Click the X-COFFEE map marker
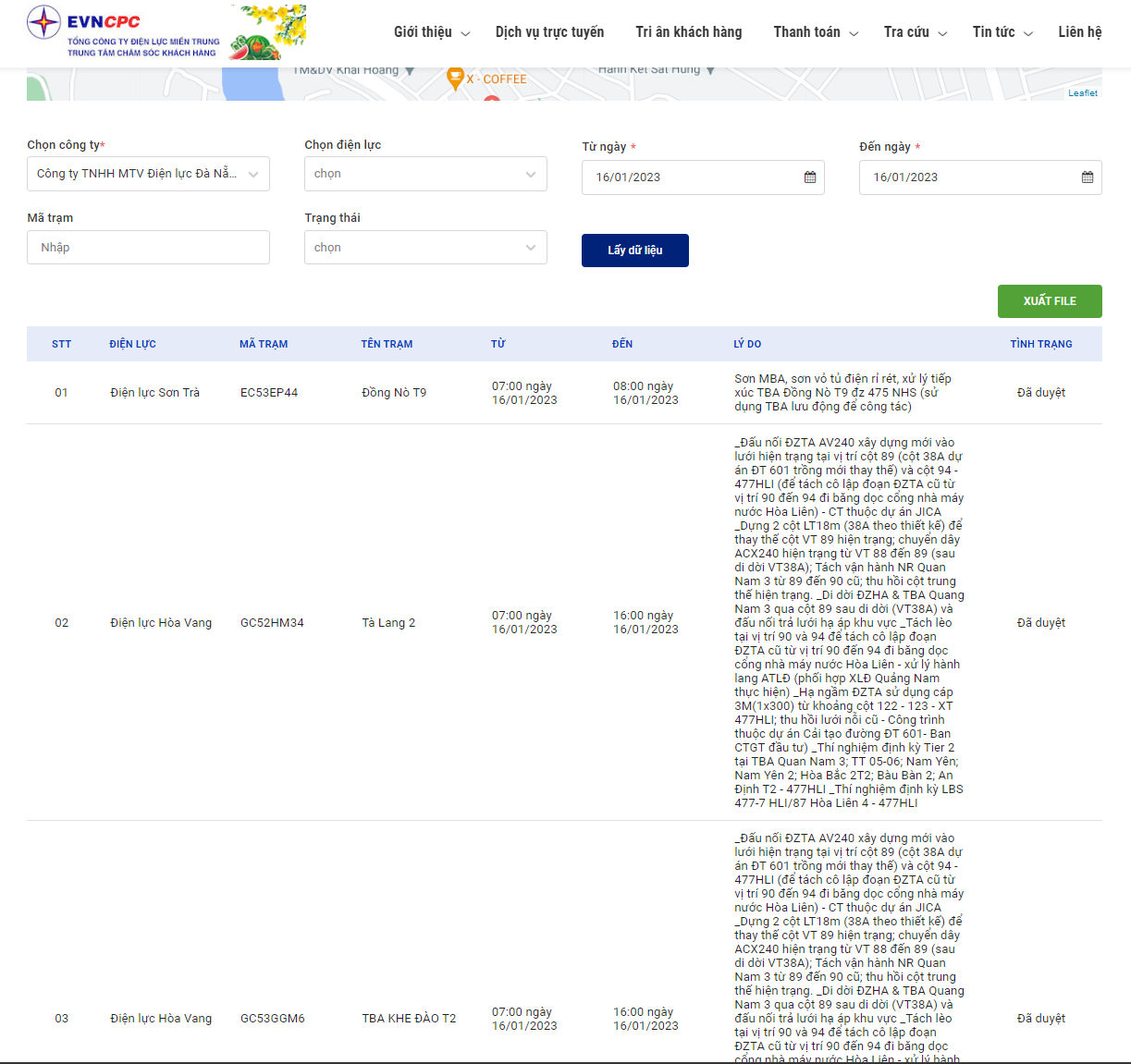 click(454, 79)
